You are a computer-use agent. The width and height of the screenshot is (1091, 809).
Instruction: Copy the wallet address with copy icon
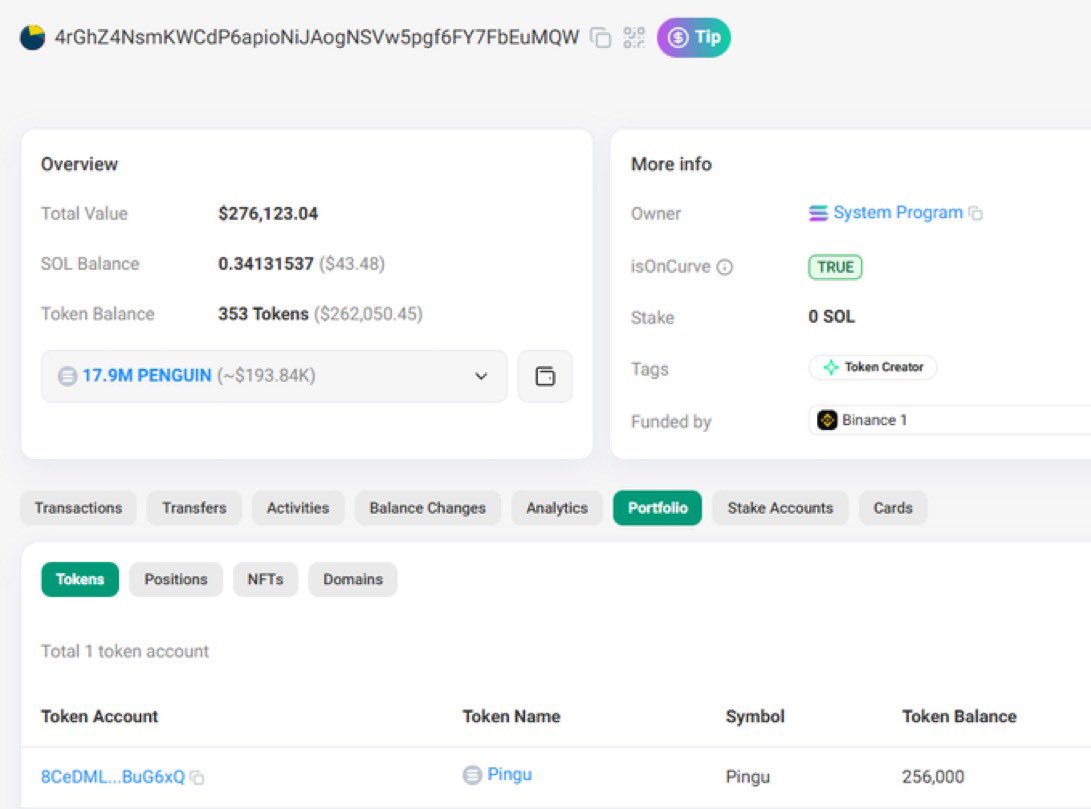600,38
